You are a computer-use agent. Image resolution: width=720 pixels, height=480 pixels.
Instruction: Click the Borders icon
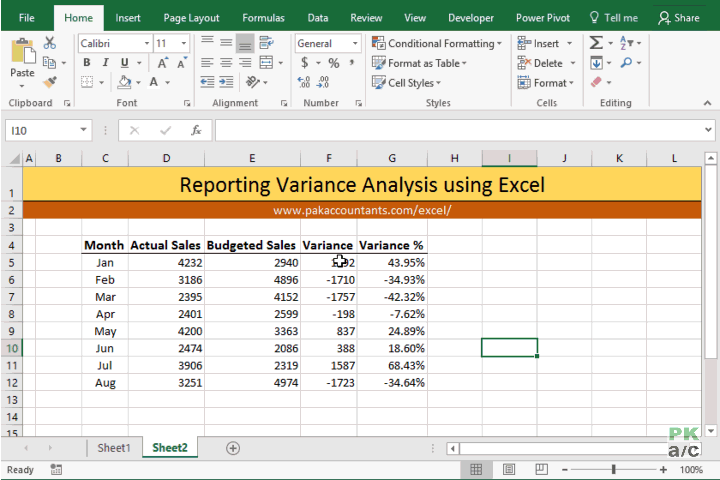87,82
